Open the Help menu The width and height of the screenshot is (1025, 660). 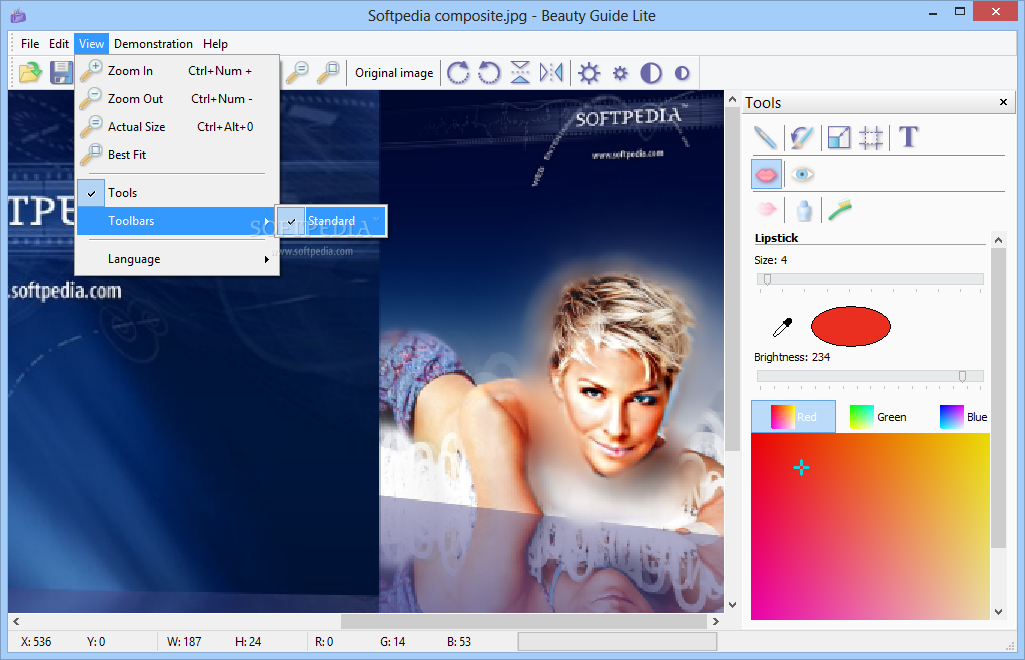pos(215,44)
